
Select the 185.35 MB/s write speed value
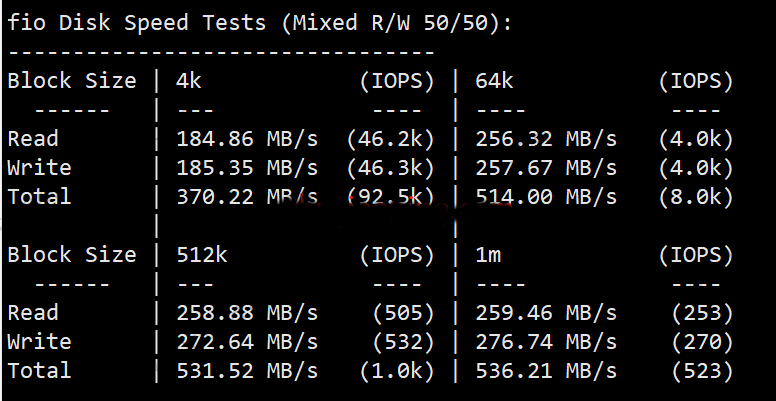coord(247,168)
